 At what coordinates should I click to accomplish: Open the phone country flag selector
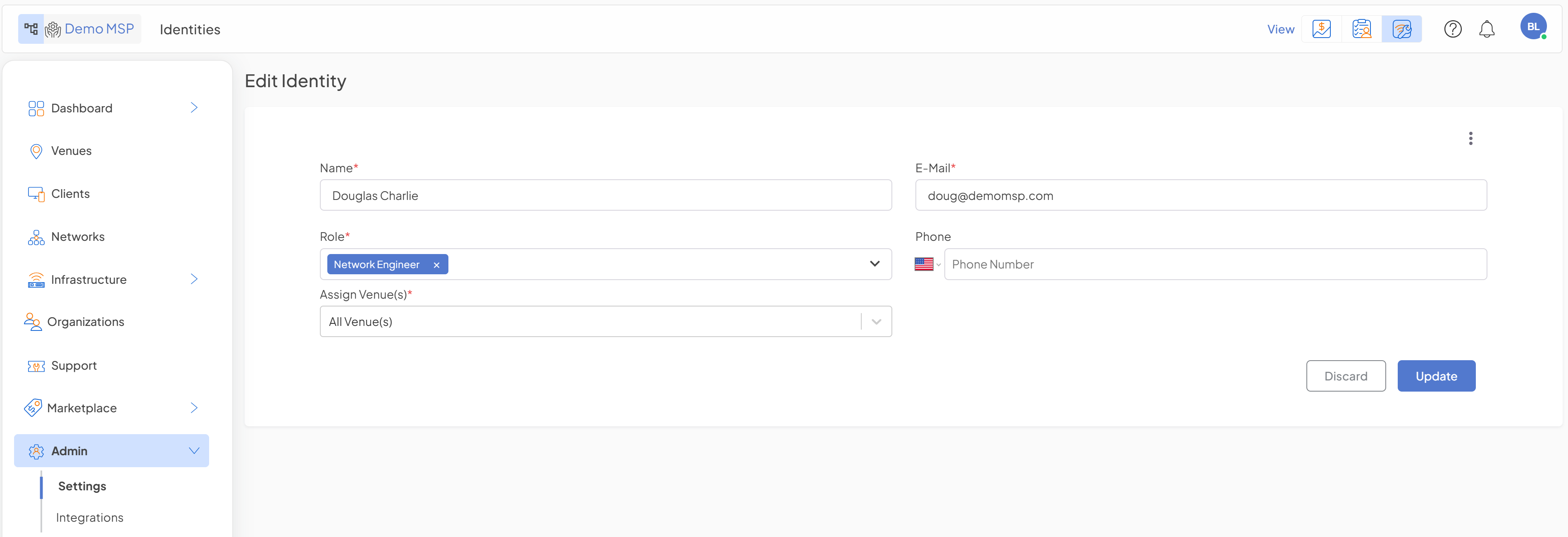927,264
